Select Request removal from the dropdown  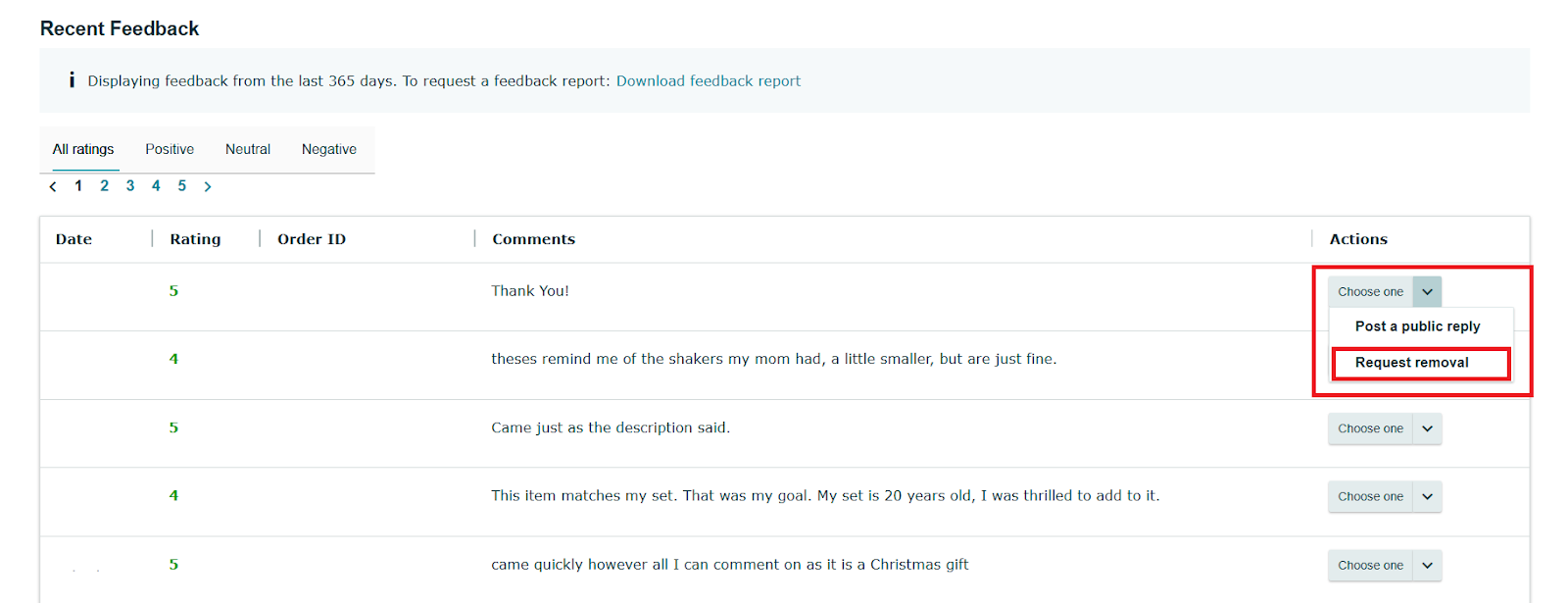click(1411, 363)
